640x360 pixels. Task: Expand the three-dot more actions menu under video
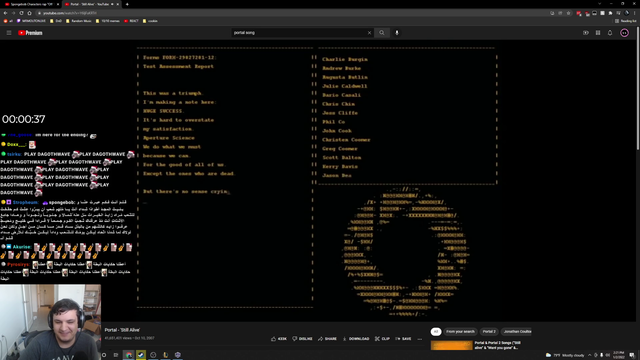point(420,339)
